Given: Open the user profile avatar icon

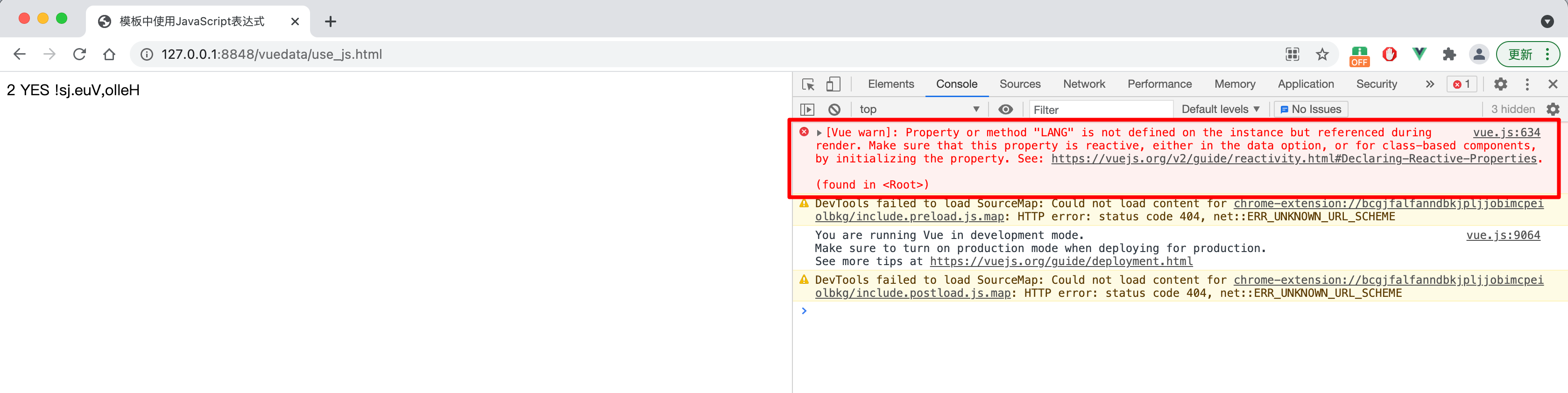Looking at the screenshot, I should [x=1478, y=54].
